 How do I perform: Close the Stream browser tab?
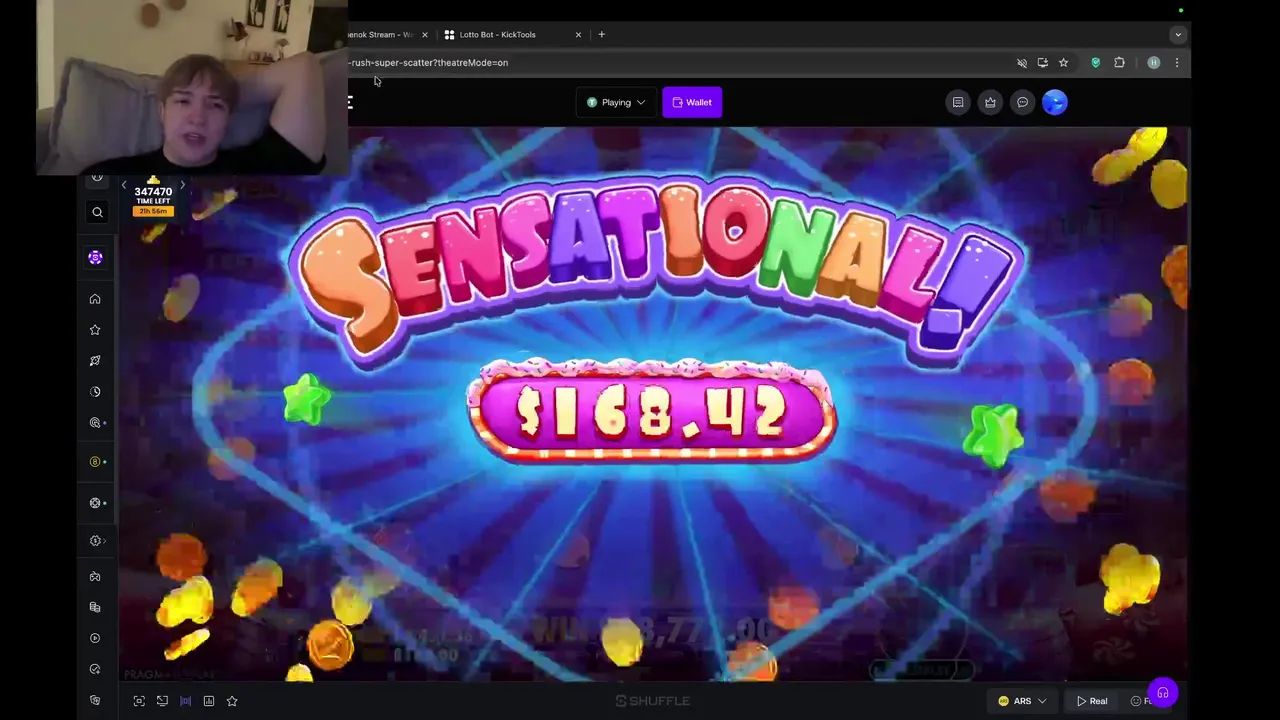[424, 34]
